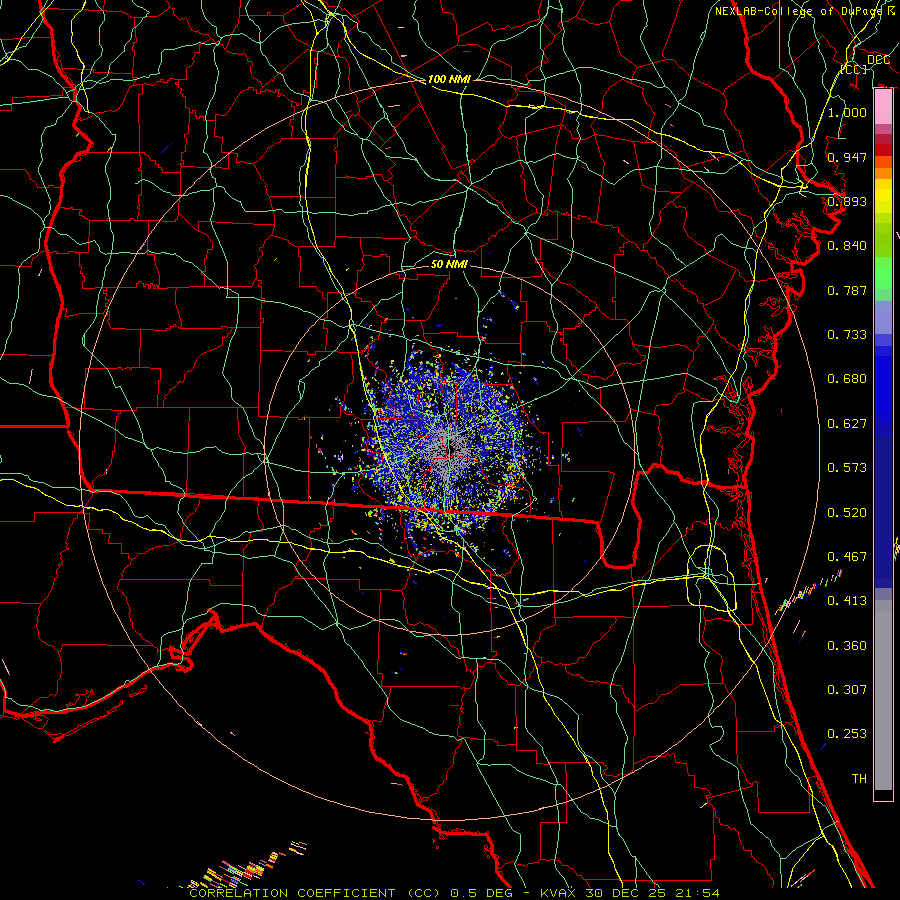
Task: Click the 50 NMI range ring label
Action: (x=449, y=264)
